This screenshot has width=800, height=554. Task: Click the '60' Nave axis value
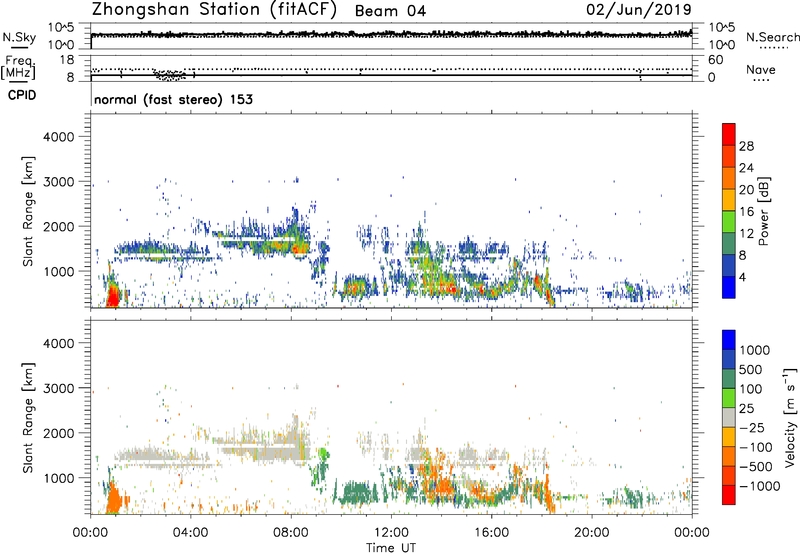click(715, 60)
